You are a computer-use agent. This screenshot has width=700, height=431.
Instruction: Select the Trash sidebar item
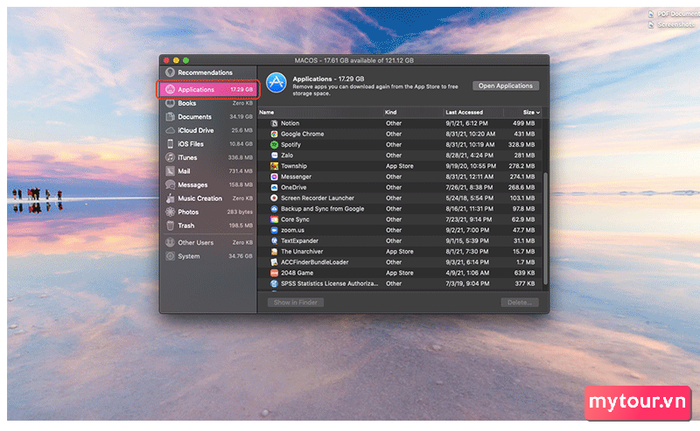tap(187, 226)
